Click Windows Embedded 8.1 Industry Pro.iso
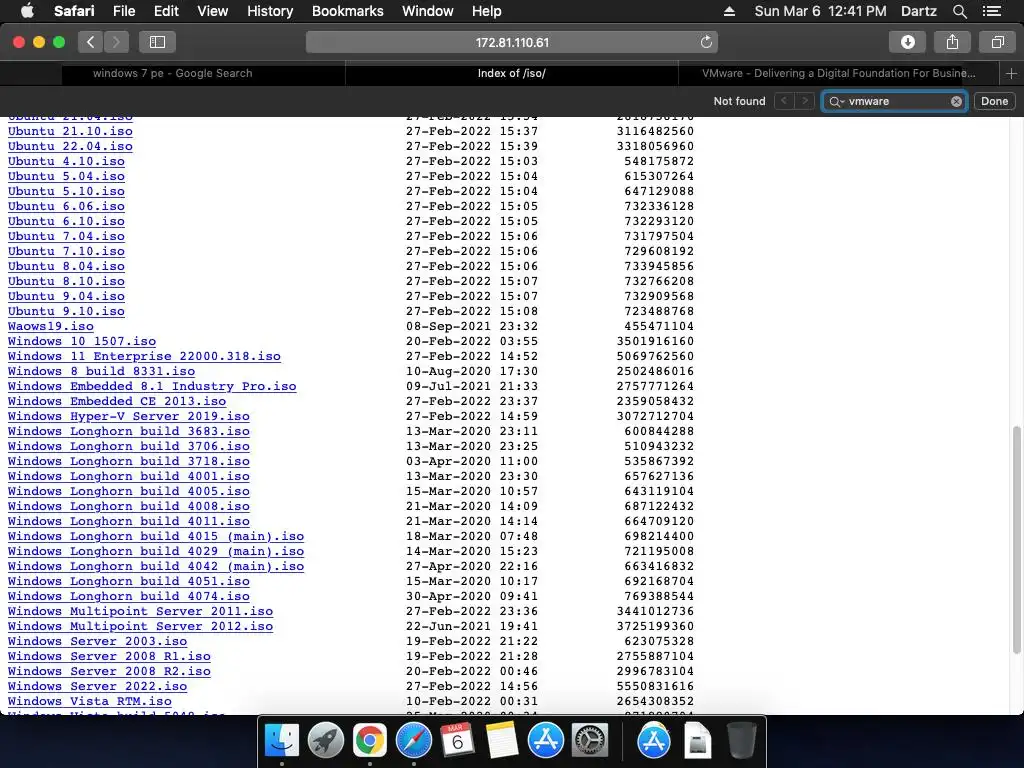Screen dimensions: 1024x768 click(x=152, y=386)
